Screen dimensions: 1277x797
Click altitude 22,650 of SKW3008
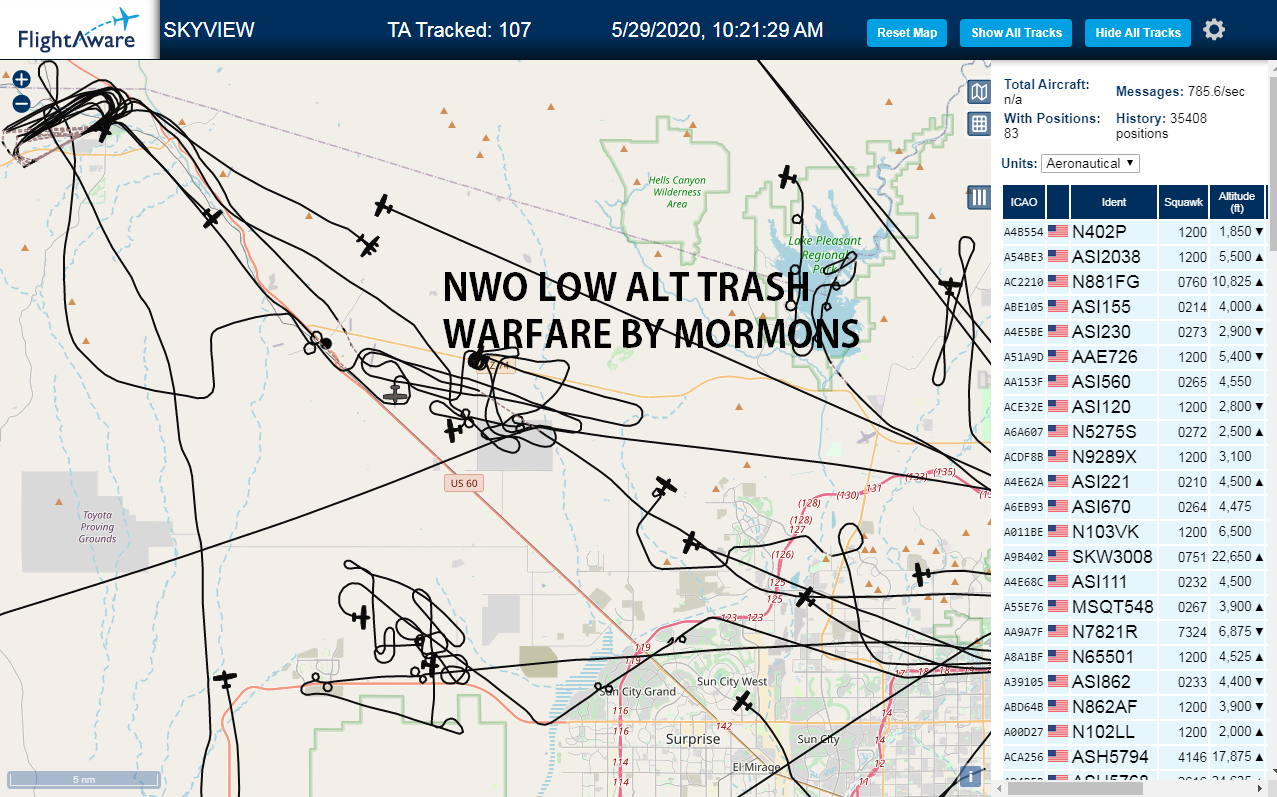click(1230, 557)
